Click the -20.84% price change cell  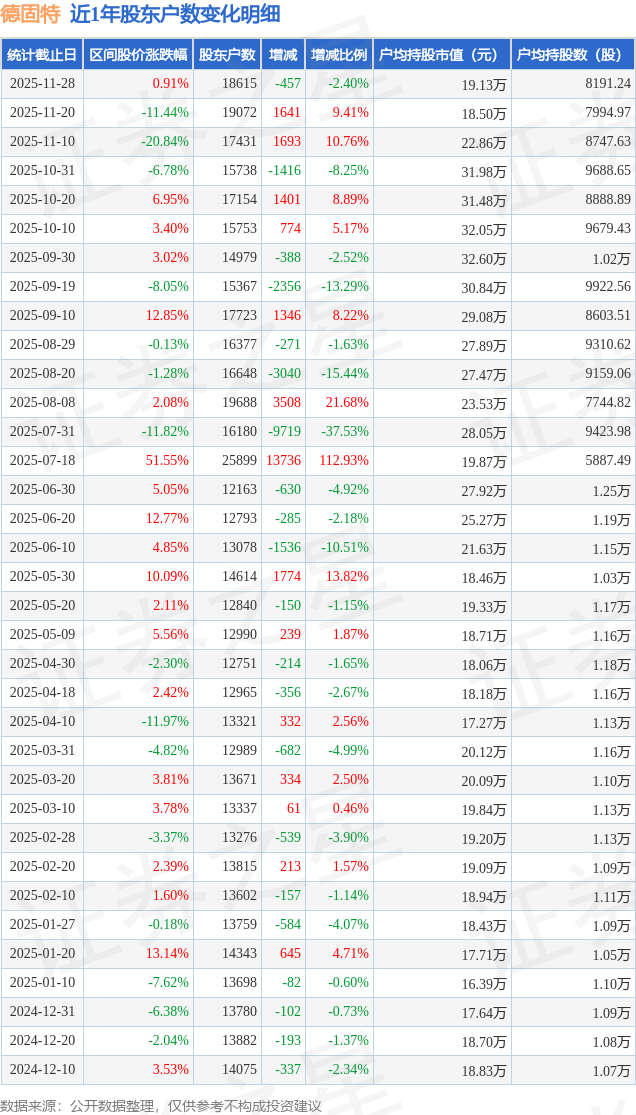click(x=164, y=142)
